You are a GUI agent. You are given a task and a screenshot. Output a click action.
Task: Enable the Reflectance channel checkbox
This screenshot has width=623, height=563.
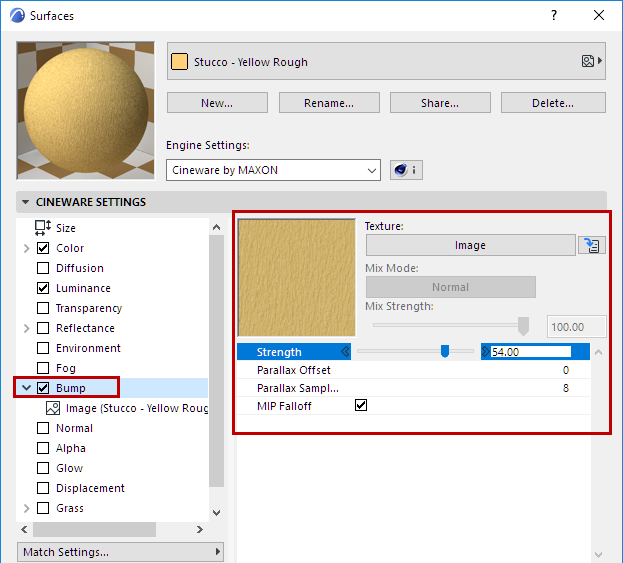(x=43, y=328)
